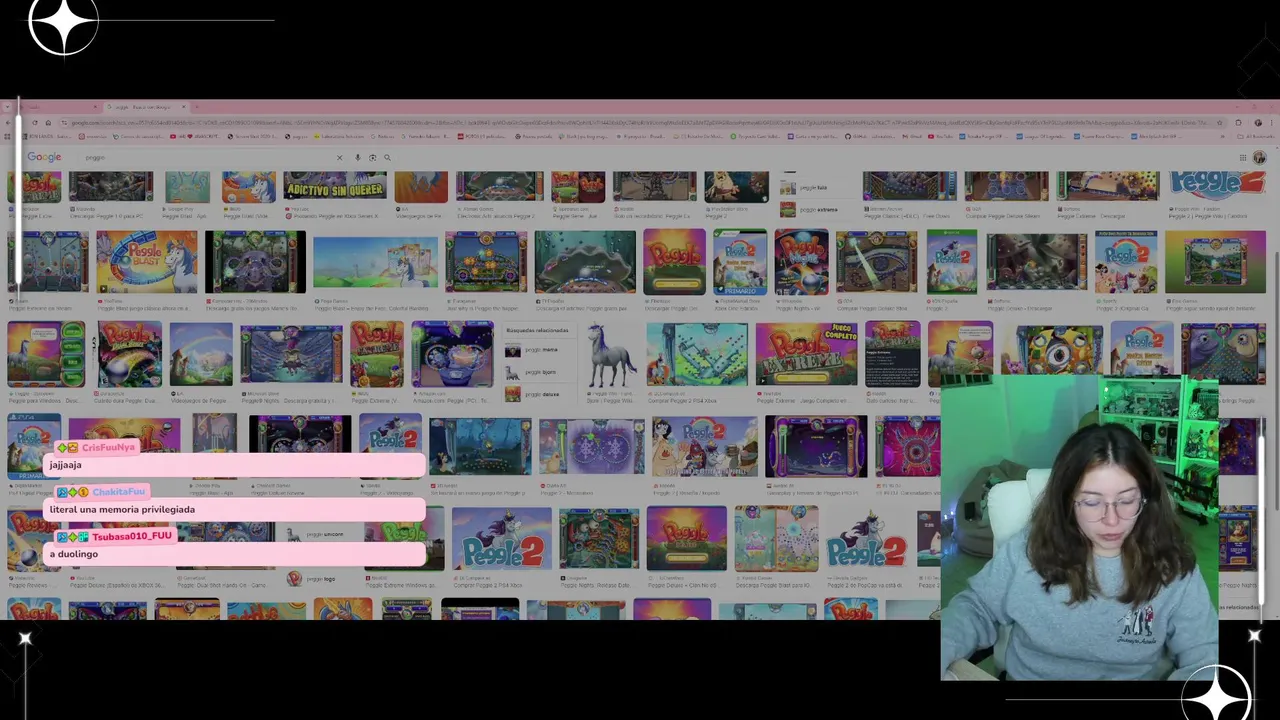Open the 'Descargar Peggle 1.0 para PC' image

(x=110, y=187)
